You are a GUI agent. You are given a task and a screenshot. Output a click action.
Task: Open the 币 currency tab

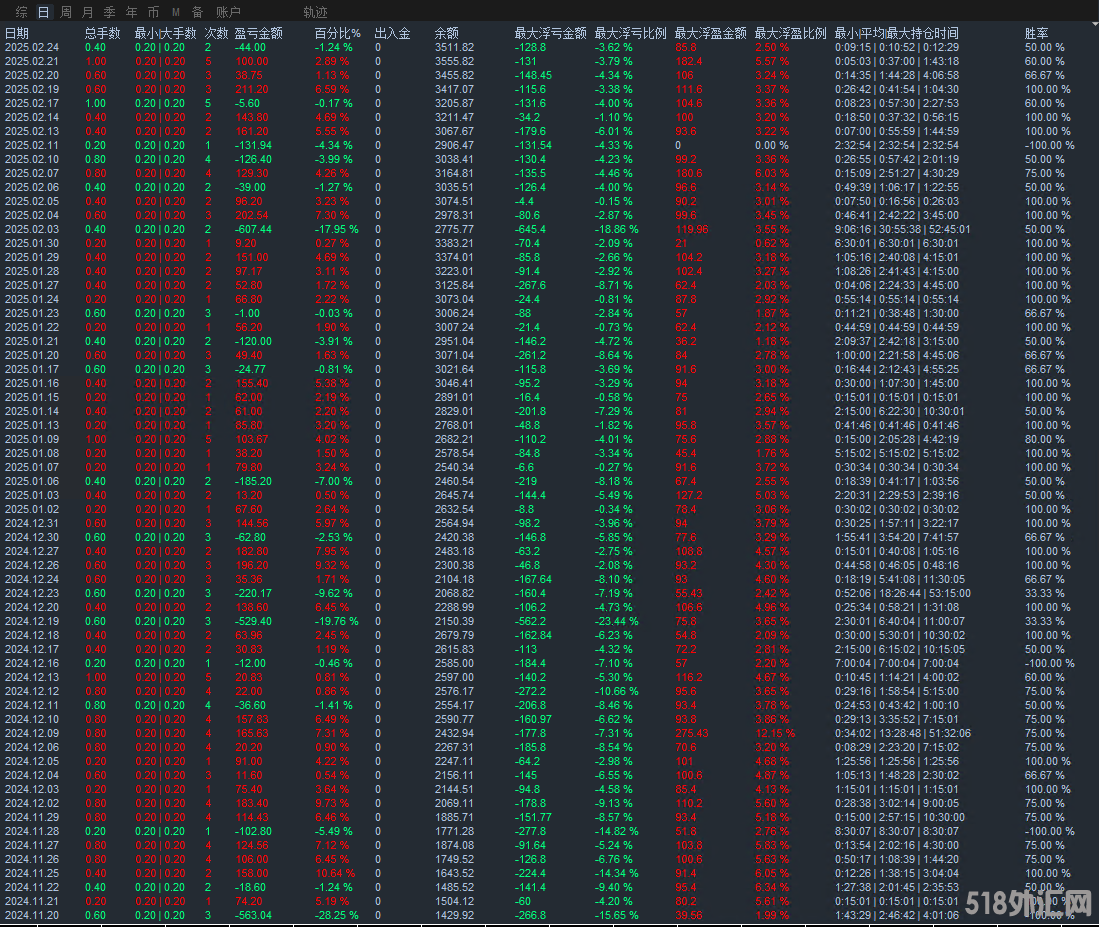tap(153, 12)
